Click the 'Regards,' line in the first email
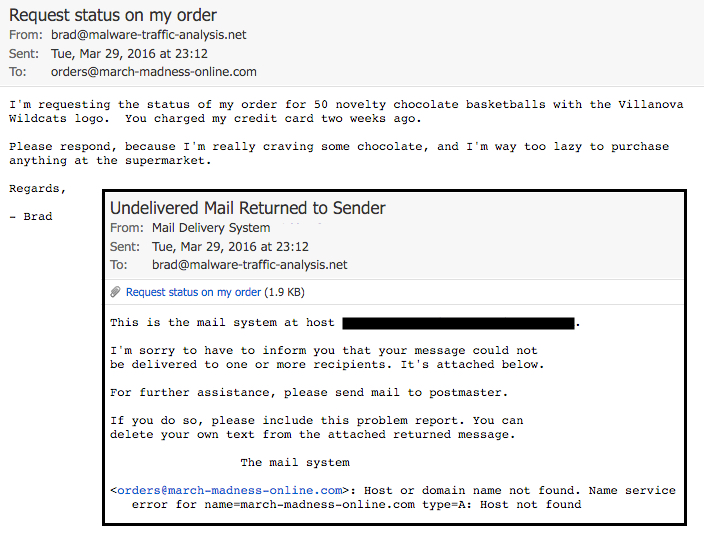 pyautogui.click(x=38, y=189)
